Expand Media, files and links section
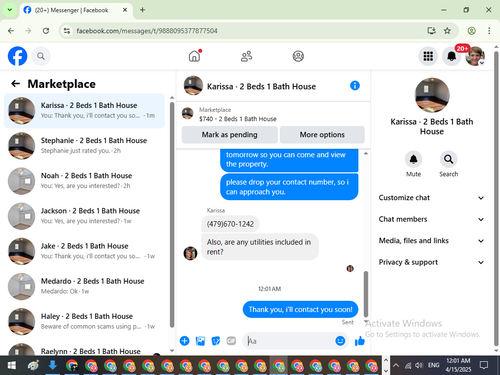The width and height of the screenshot is (500, 375). (431, 241)
